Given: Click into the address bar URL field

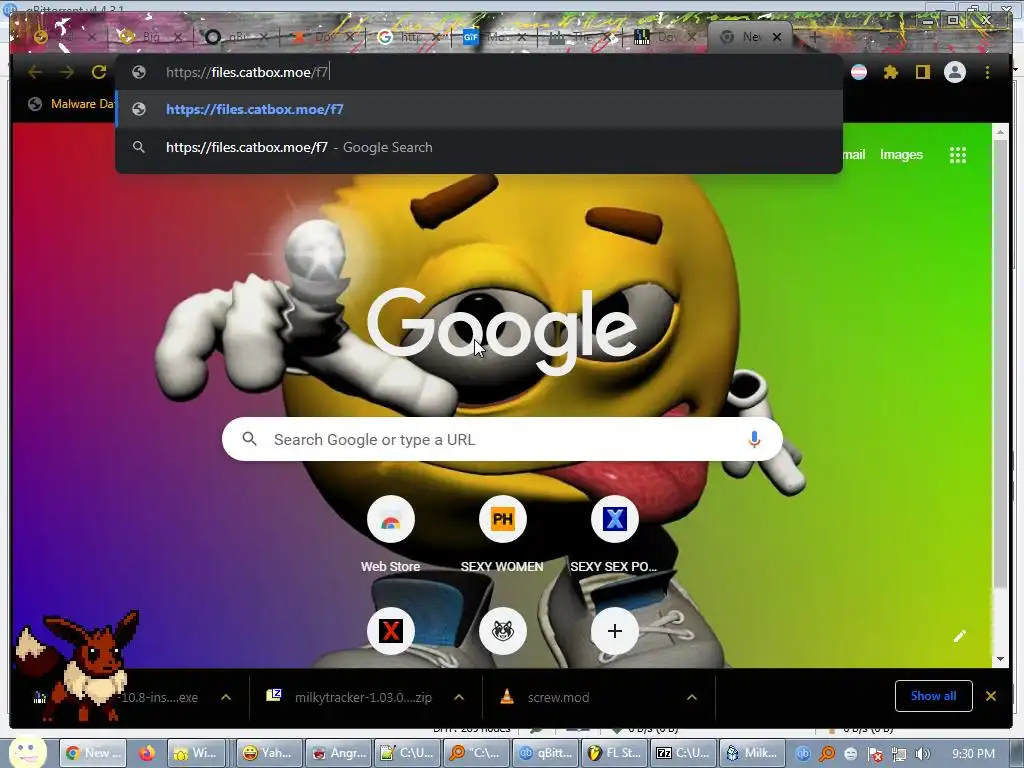Looking at the screenshot, I should (479, 72).
